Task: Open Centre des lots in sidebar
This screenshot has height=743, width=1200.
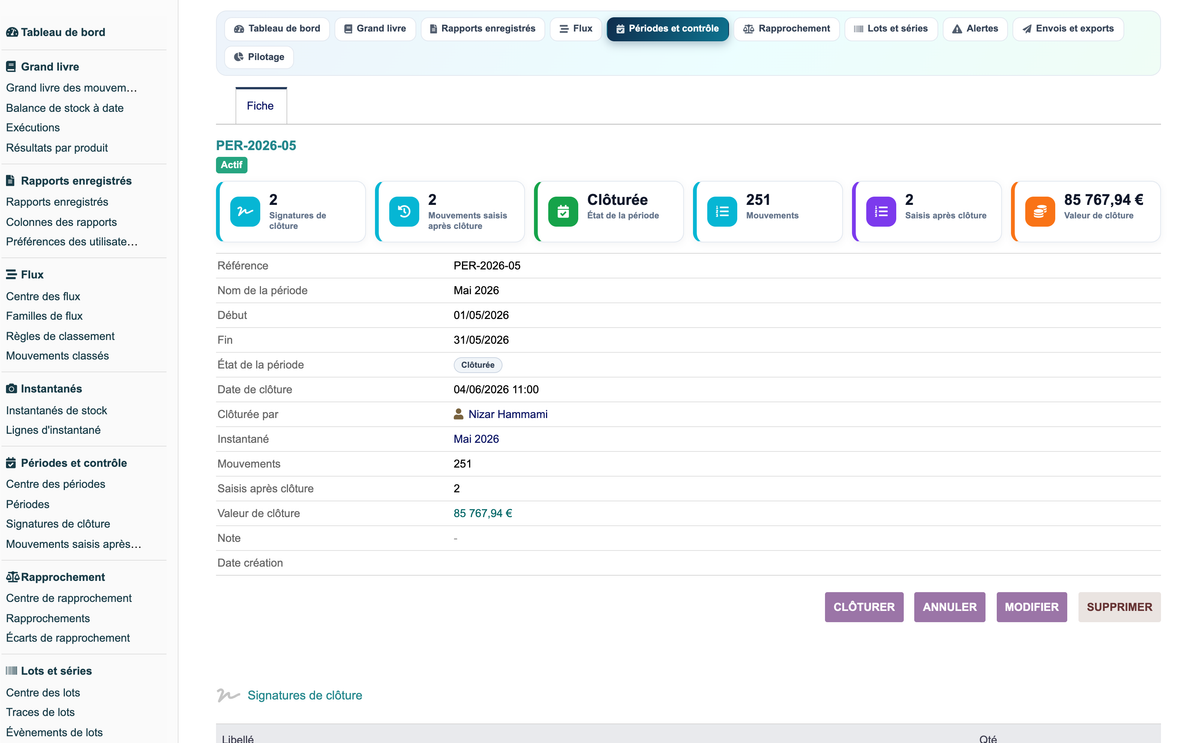Action: [x=43, y=693]
